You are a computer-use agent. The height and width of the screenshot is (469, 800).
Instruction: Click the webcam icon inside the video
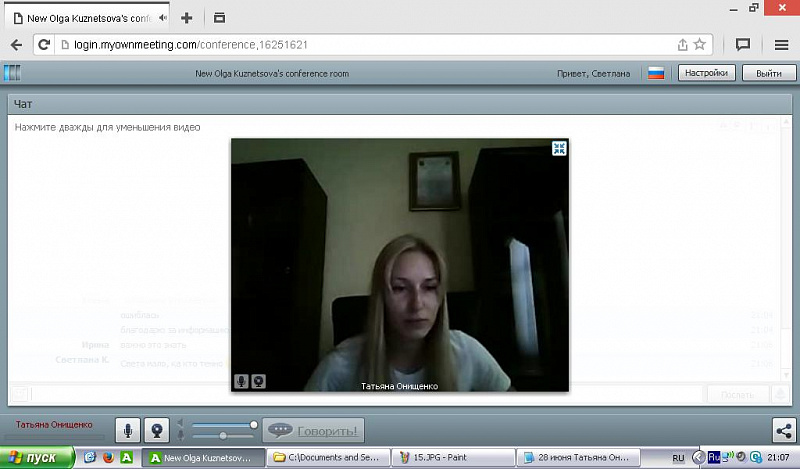(x=258, y=381)
